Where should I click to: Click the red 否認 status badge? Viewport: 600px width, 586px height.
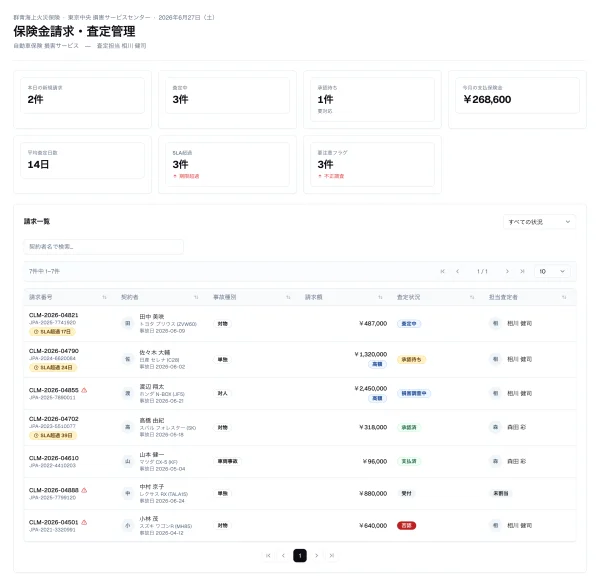(406, 526)
